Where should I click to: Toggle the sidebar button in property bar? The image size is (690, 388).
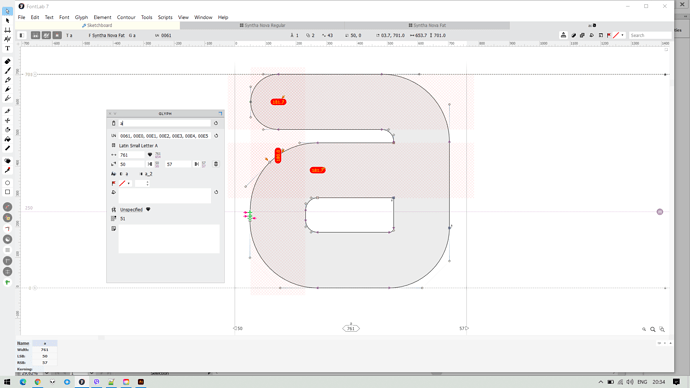click(x=22, y=35)
